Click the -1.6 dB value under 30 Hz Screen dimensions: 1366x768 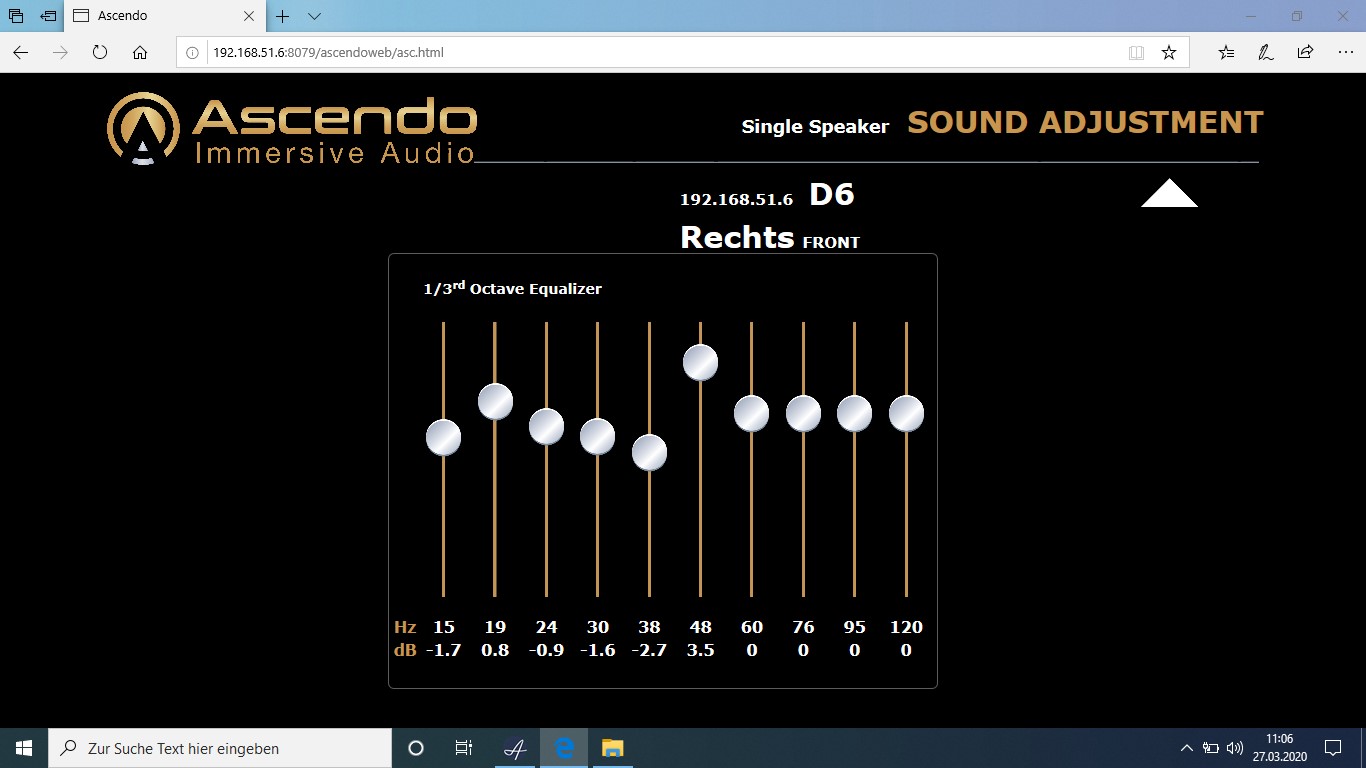(597, 650)
